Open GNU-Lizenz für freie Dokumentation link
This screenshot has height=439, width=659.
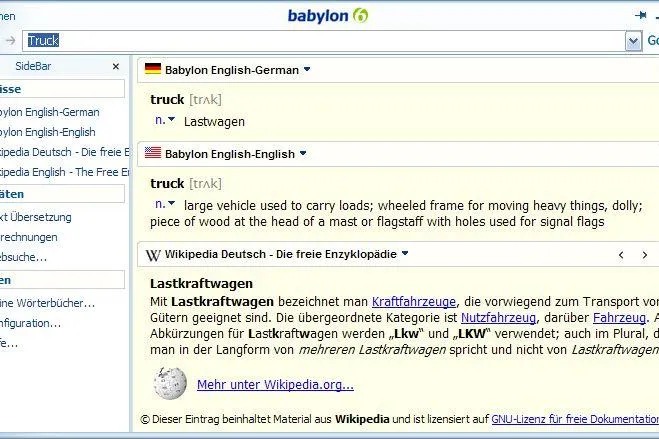click(x=575, y=419)
